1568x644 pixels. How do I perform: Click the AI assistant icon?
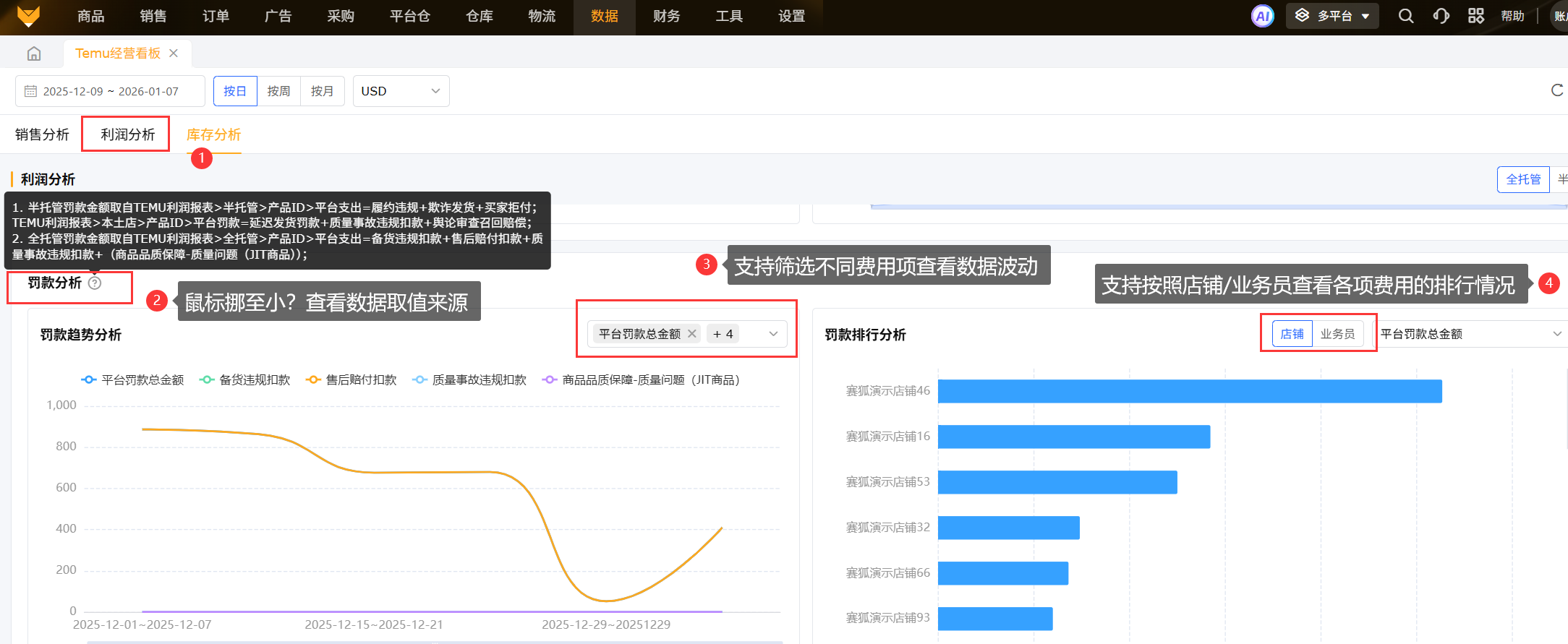[x=1262, y=17]
